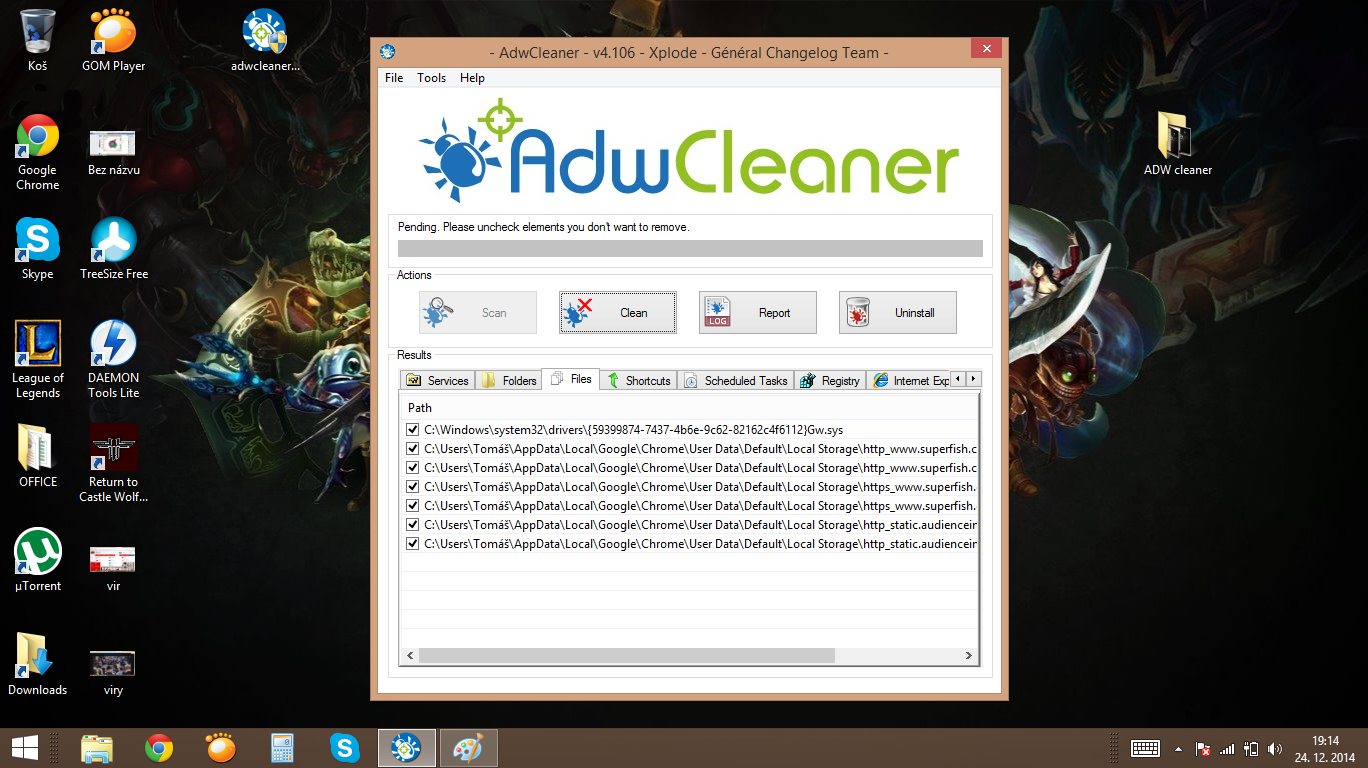
Task: Click the Report button
Action: 758,313
